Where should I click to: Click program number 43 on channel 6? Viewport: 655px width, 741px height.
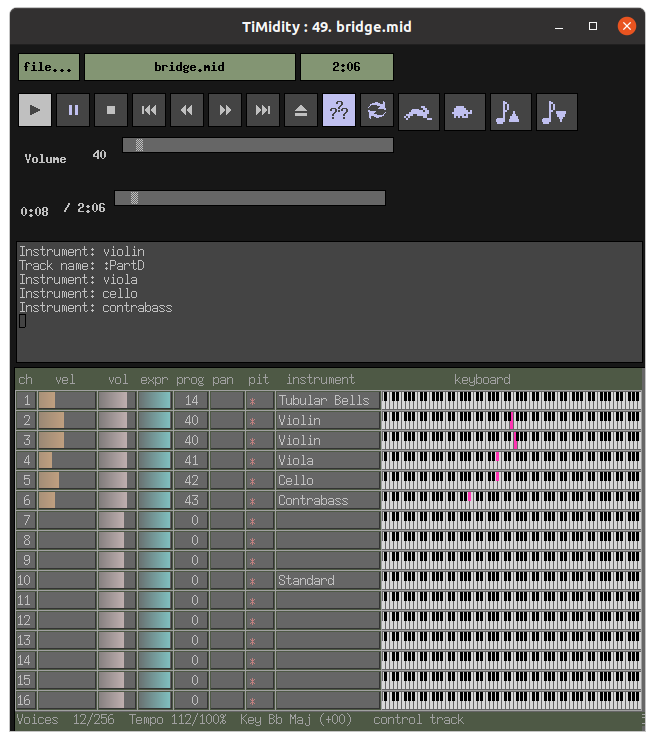coord(191,500)
